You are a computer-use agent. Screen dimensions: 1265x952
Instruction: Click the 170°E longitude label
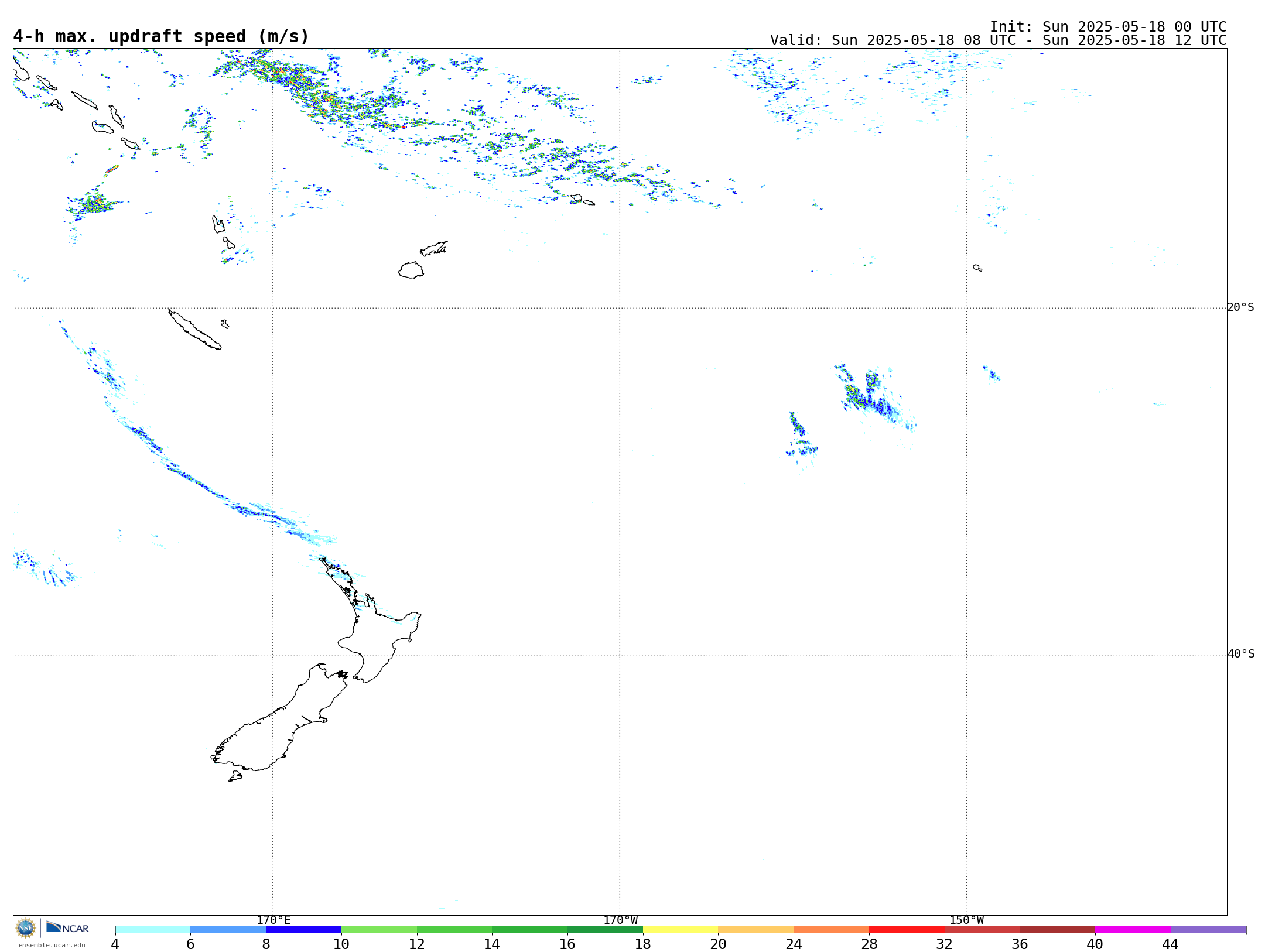point(273,920)
